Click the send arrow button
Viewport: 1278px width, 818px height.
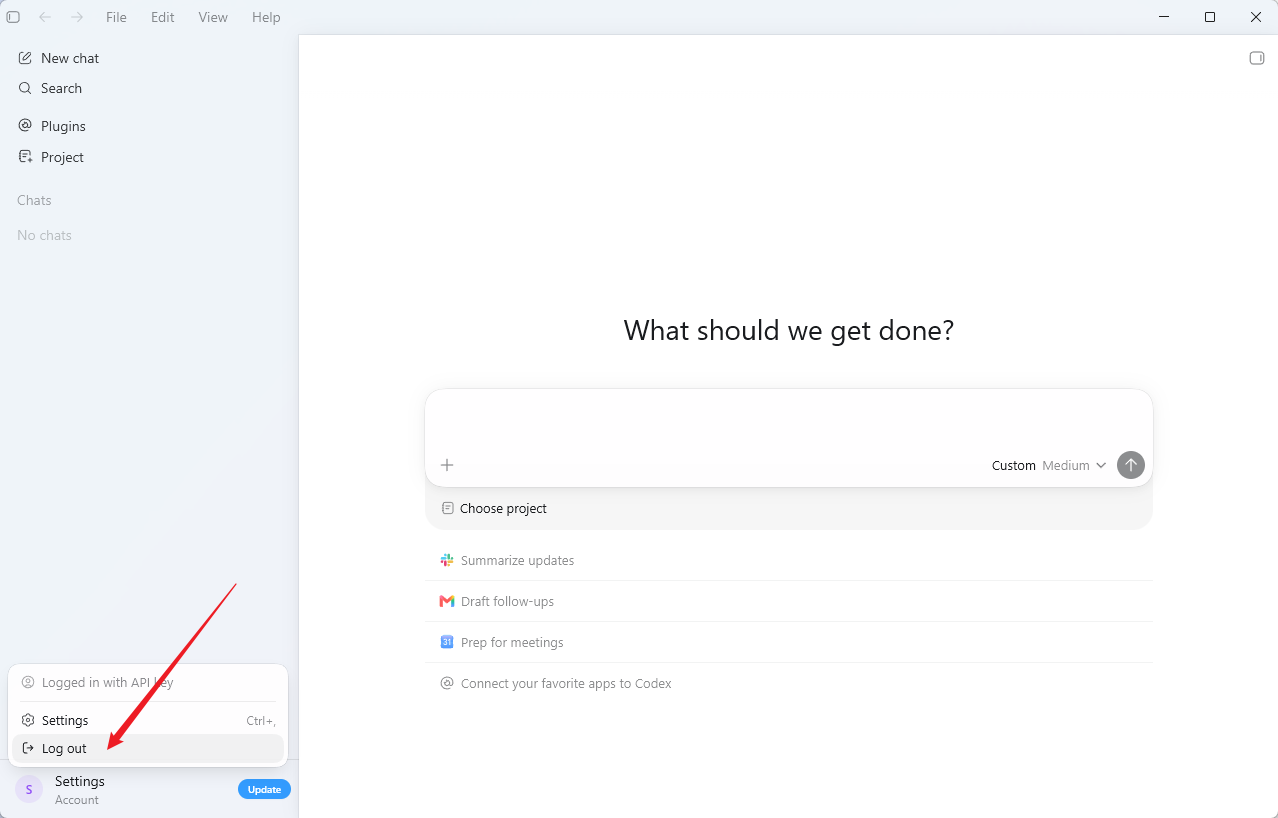coord(1131,465)
